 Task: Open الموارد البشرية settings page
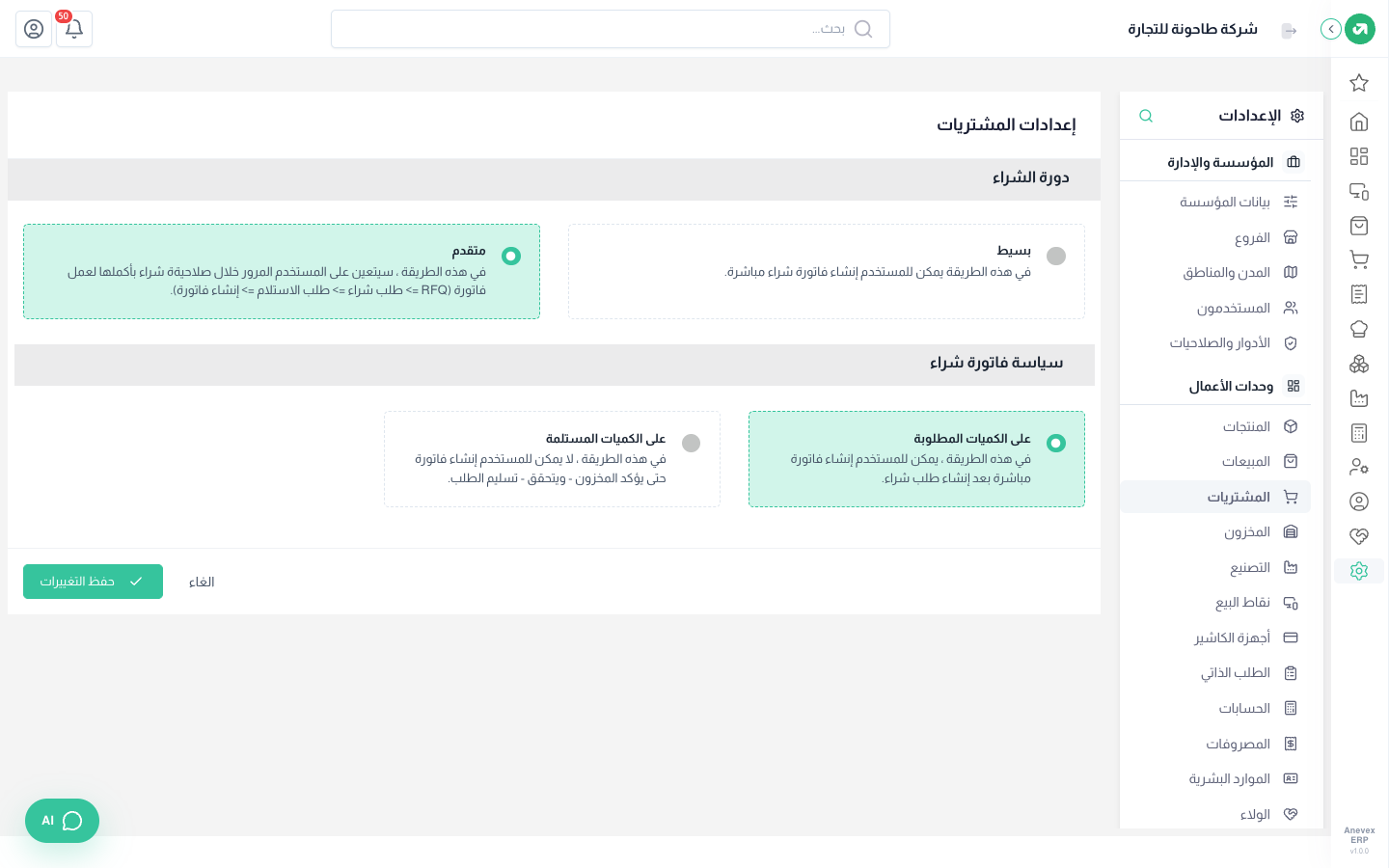coord(1215,778)
